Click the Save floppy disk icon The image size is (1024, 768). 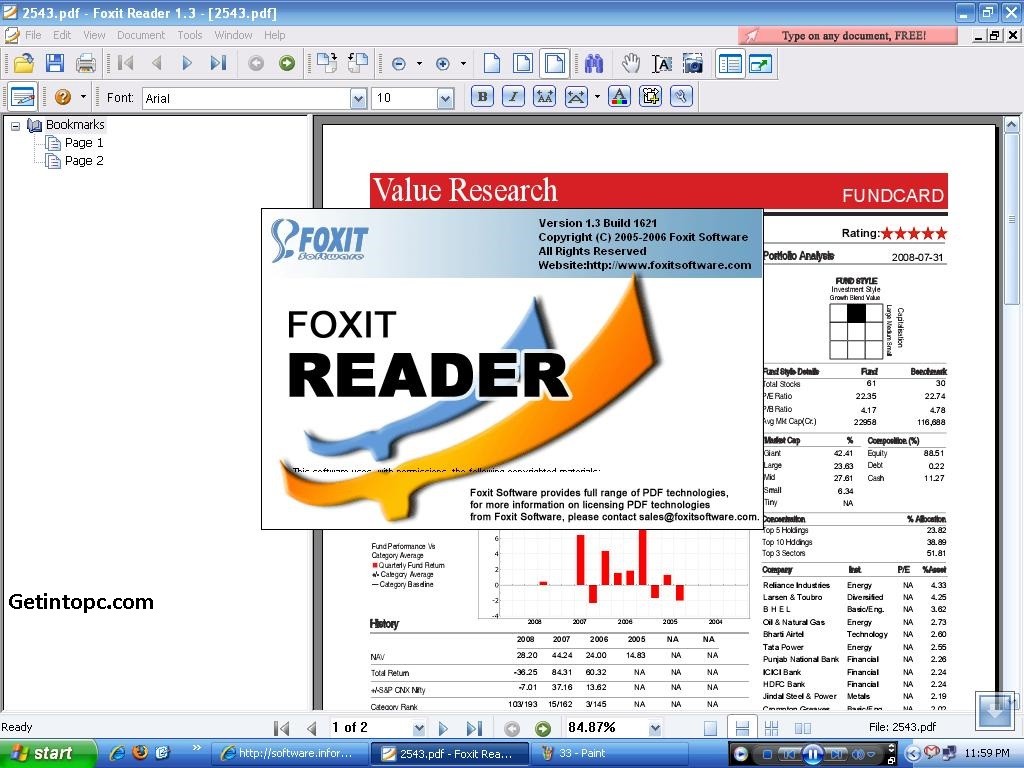(55, 63)
